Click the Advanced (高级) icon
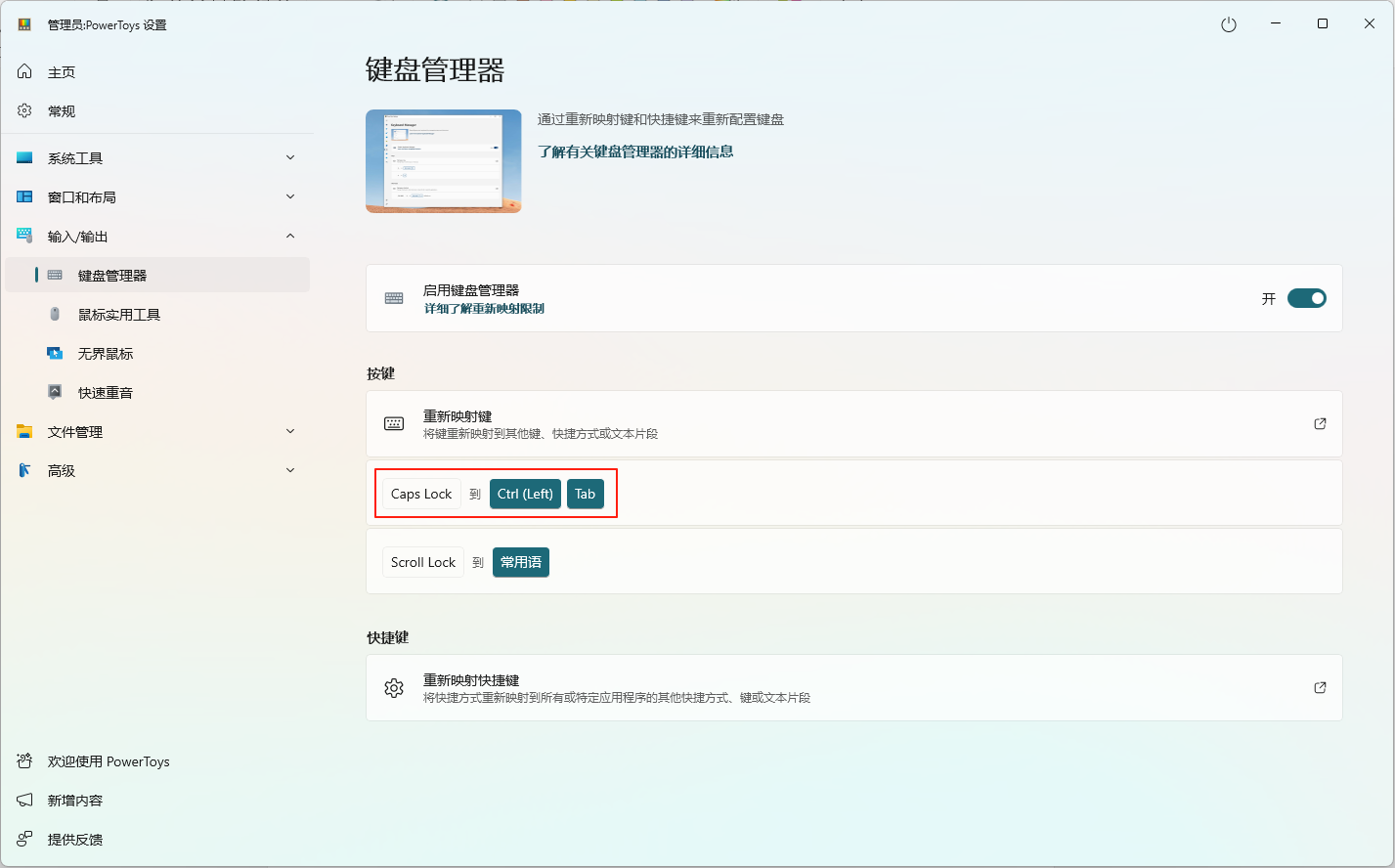 coord(24,470)
